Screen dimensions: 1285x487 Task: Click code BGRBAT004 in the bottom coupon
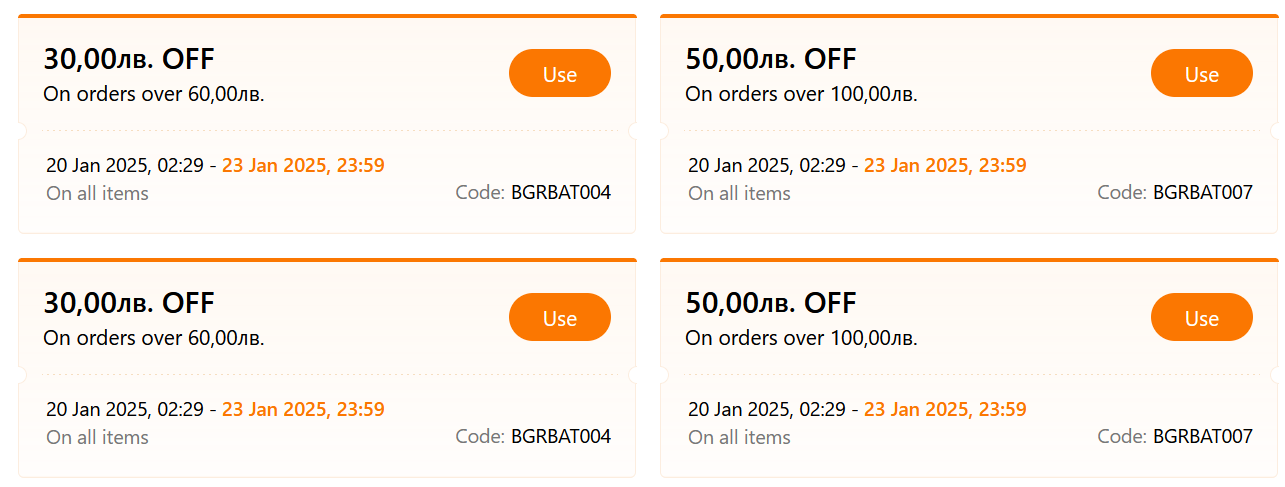(560, 437)
